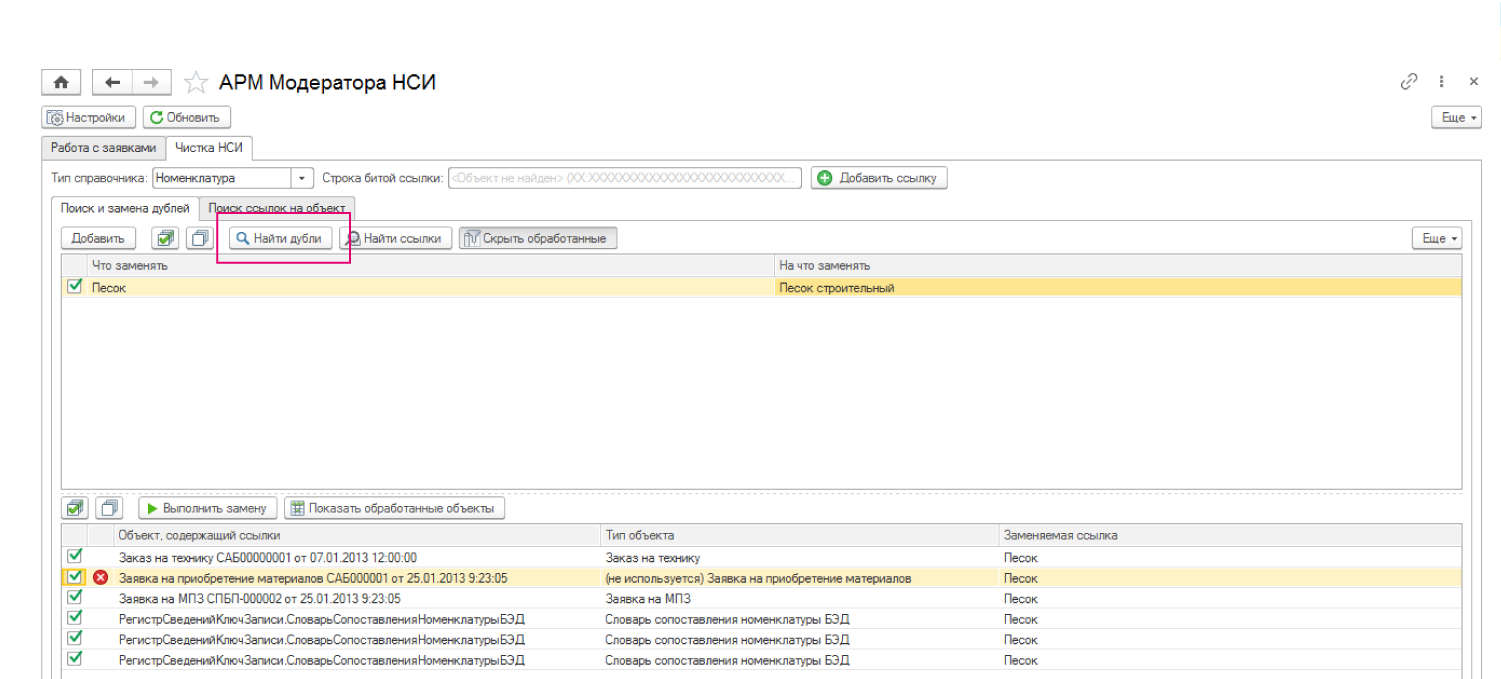Toggle checkbox for Песок replacement row
Viewport: 1501px width, 679px height.
(74, 287)
